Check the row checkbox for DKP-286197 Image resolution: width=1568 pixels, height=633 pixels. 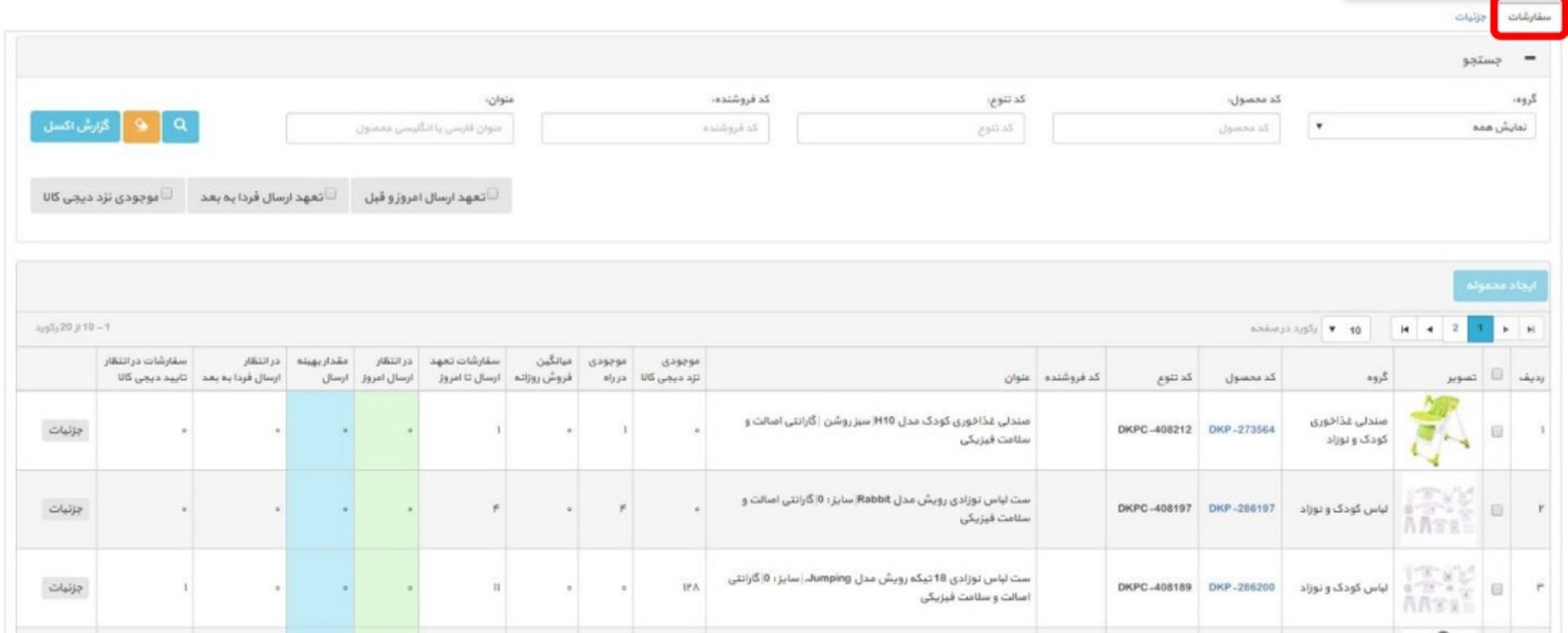[1497, 510]
